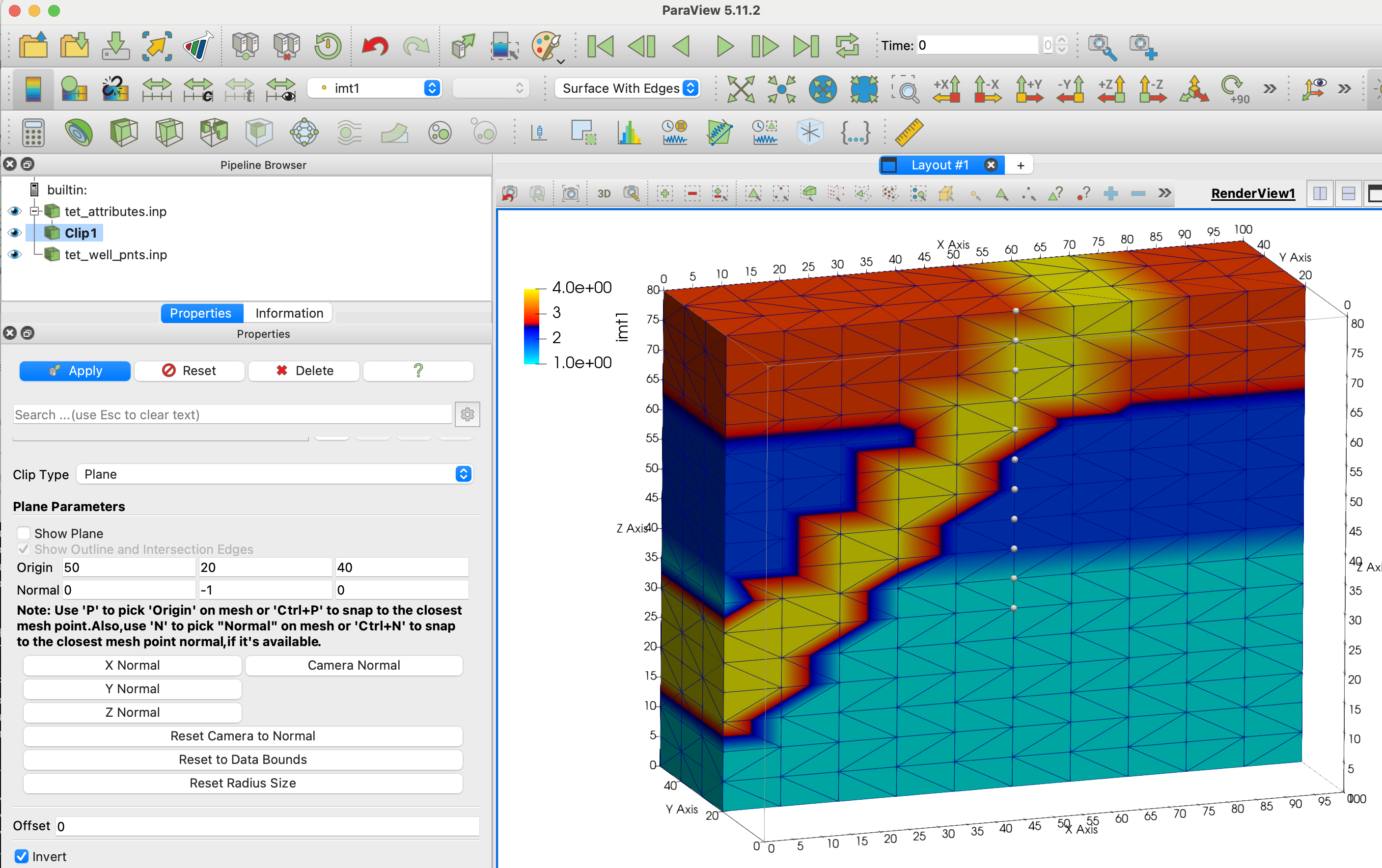Click the Z Normal button
The width and height of the screenshot is (1382, 868).
pyautogui.click(x=132, y=712)
